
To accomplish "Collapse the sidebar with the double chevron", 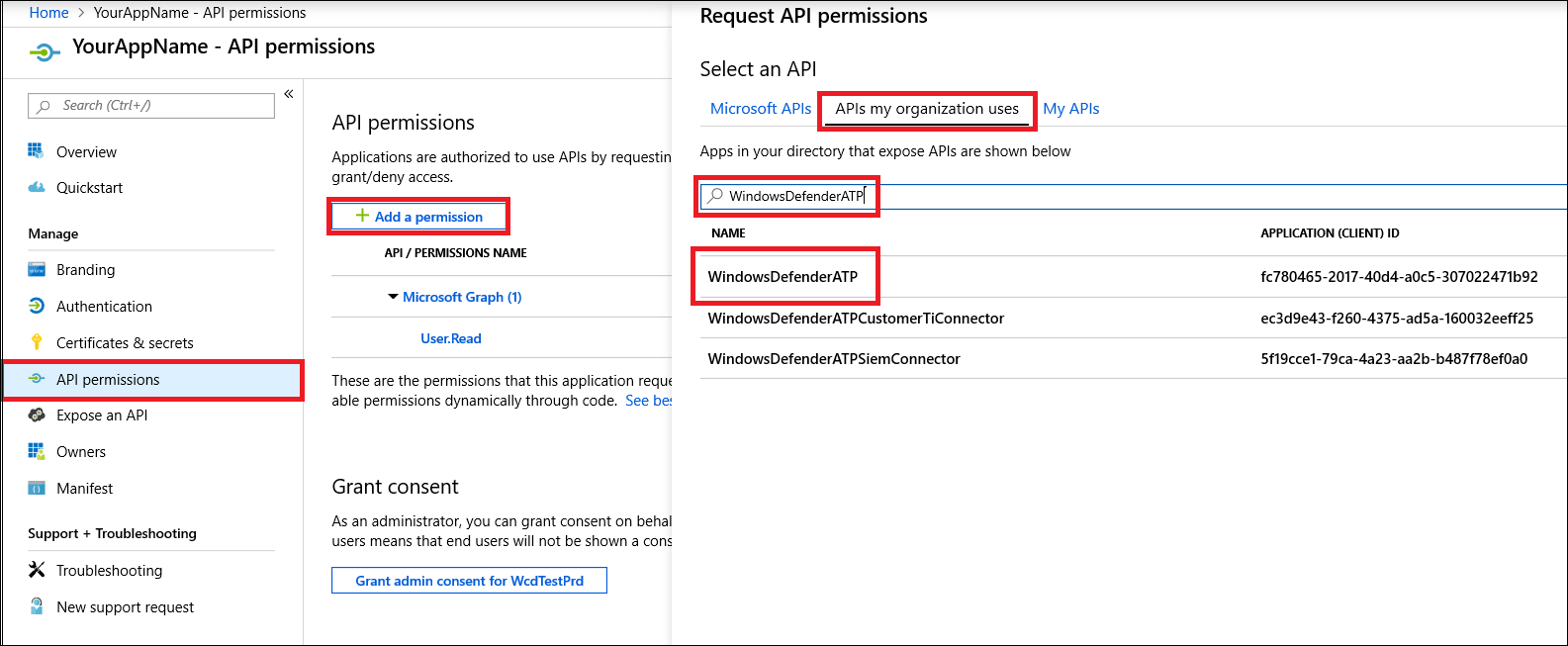I will point(289,94).
